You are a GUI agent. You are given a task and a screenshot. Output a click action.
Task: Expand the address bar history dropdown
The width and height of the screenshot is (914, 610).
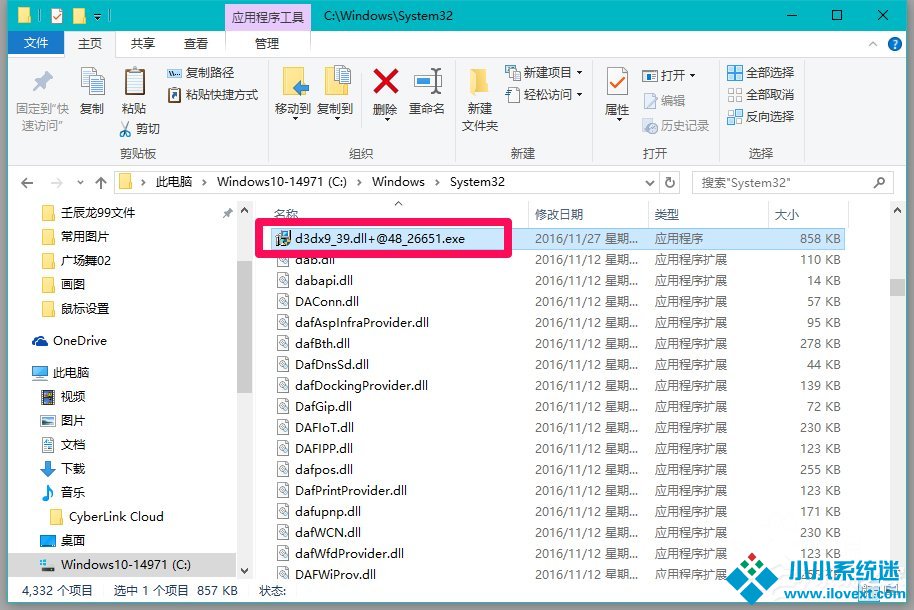coord(650,183)
